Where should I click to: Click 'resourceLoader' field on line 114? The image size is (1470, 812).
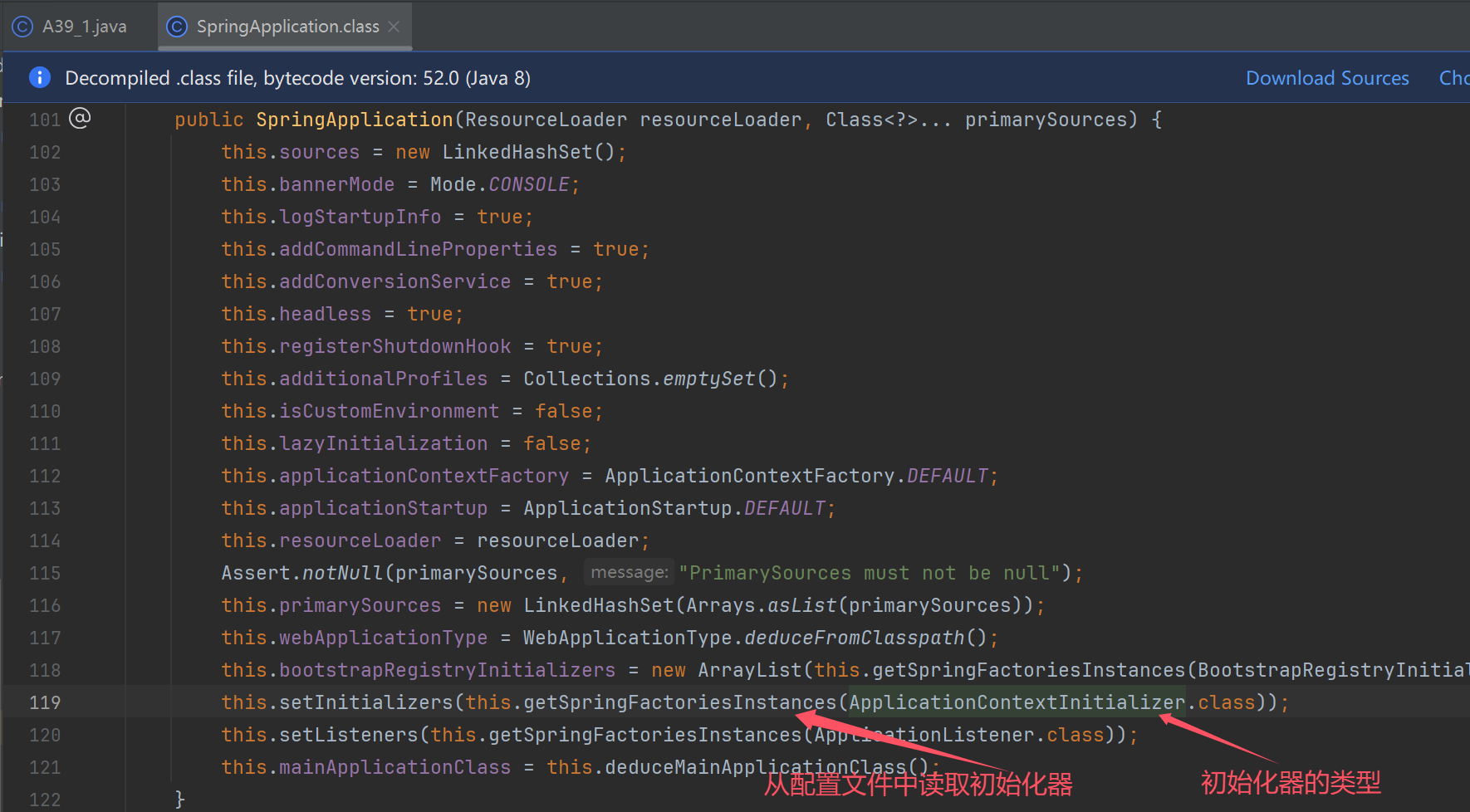[360, 541]
